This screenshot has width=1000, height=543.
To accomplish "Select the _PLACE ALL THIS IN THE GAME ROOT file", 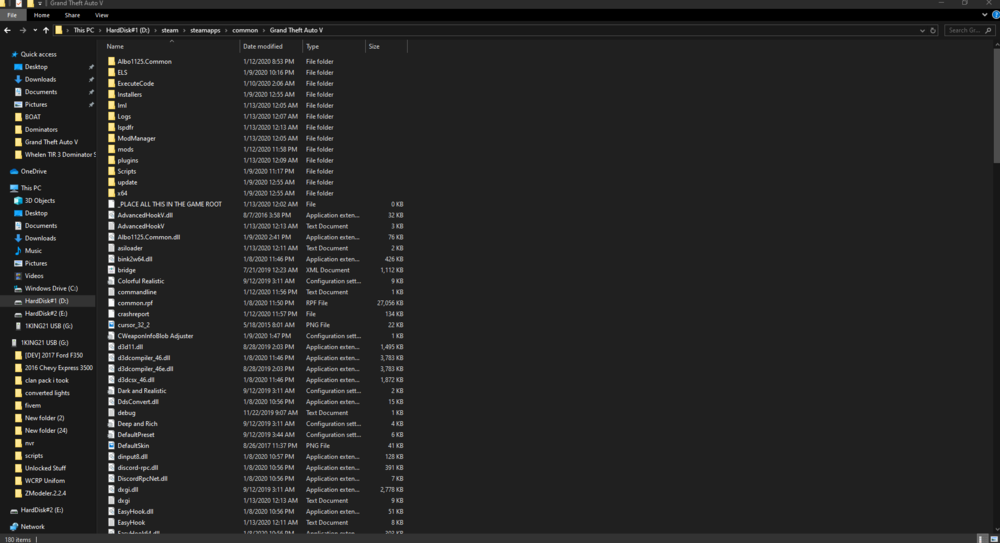I will (169, 204).
